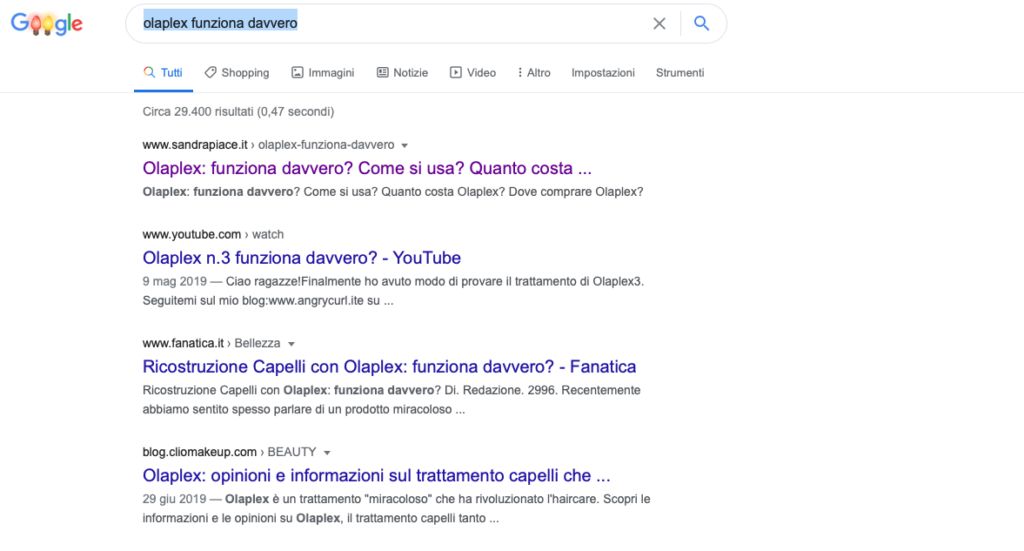Clear the search box with X icon
Viewport: 1024px width, 551px height.
click(x=659, y=24)
